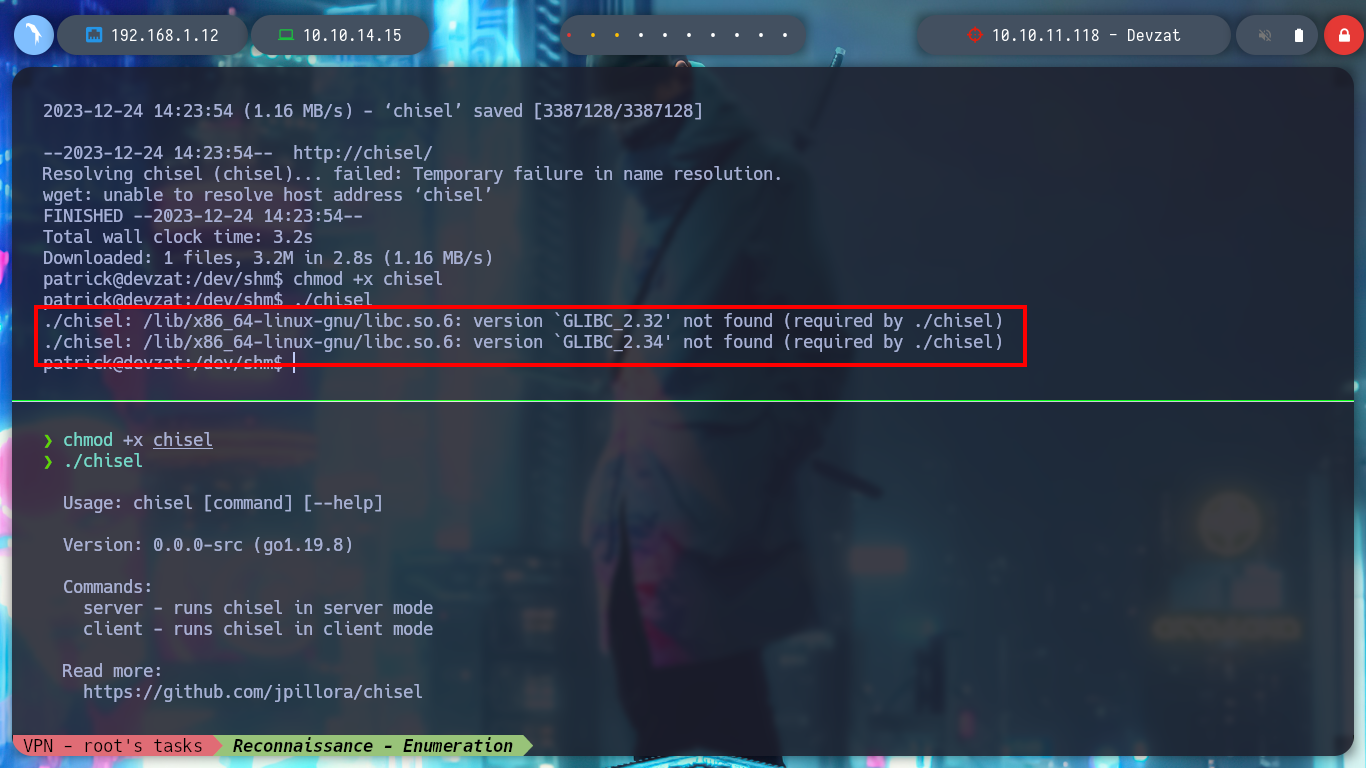Viewport: 1366px width, 768px height.
Task: Click the battery status icon
Action: (1299, 36)
